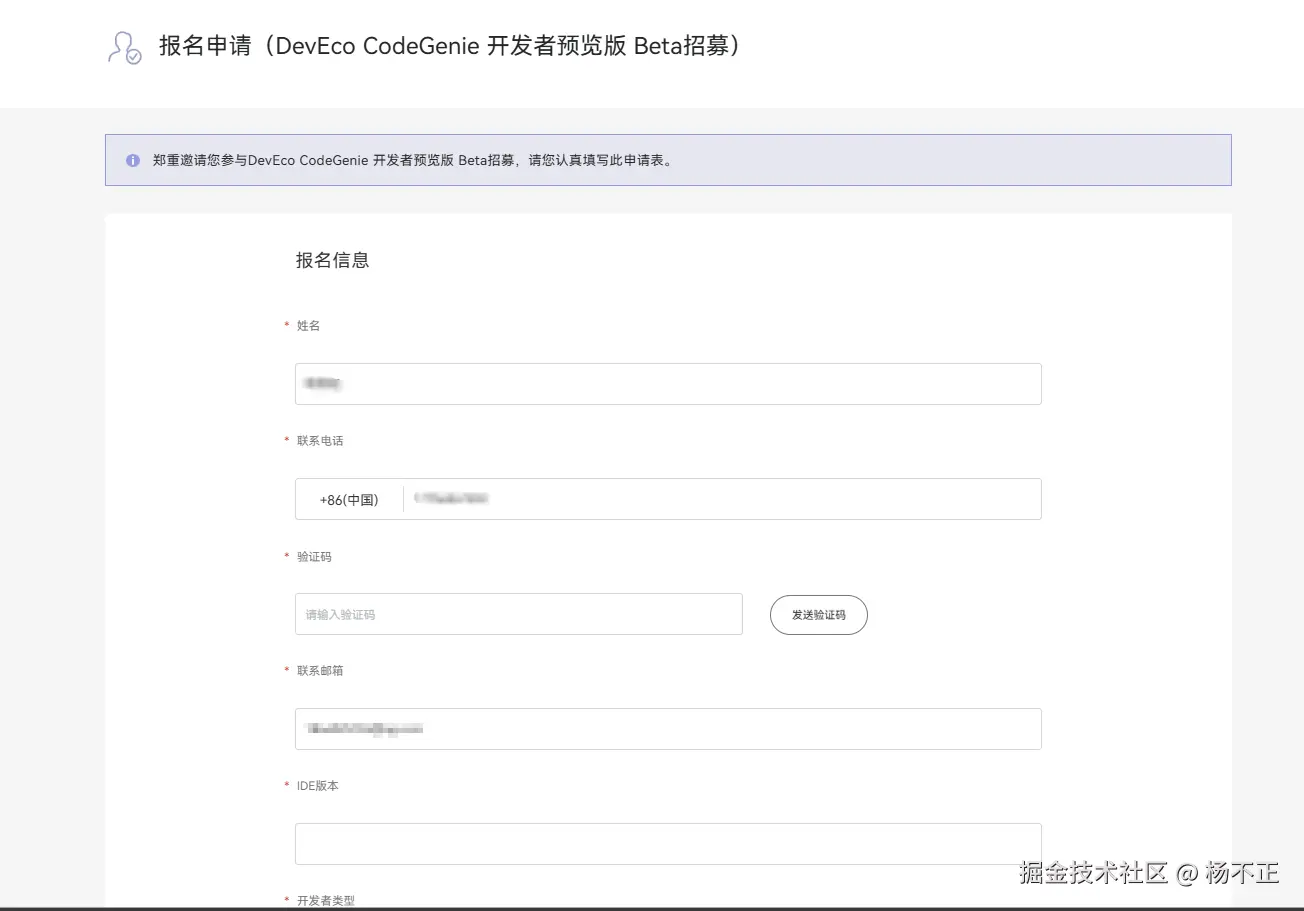Click the 姓名 field label

(x=308, y=326)
